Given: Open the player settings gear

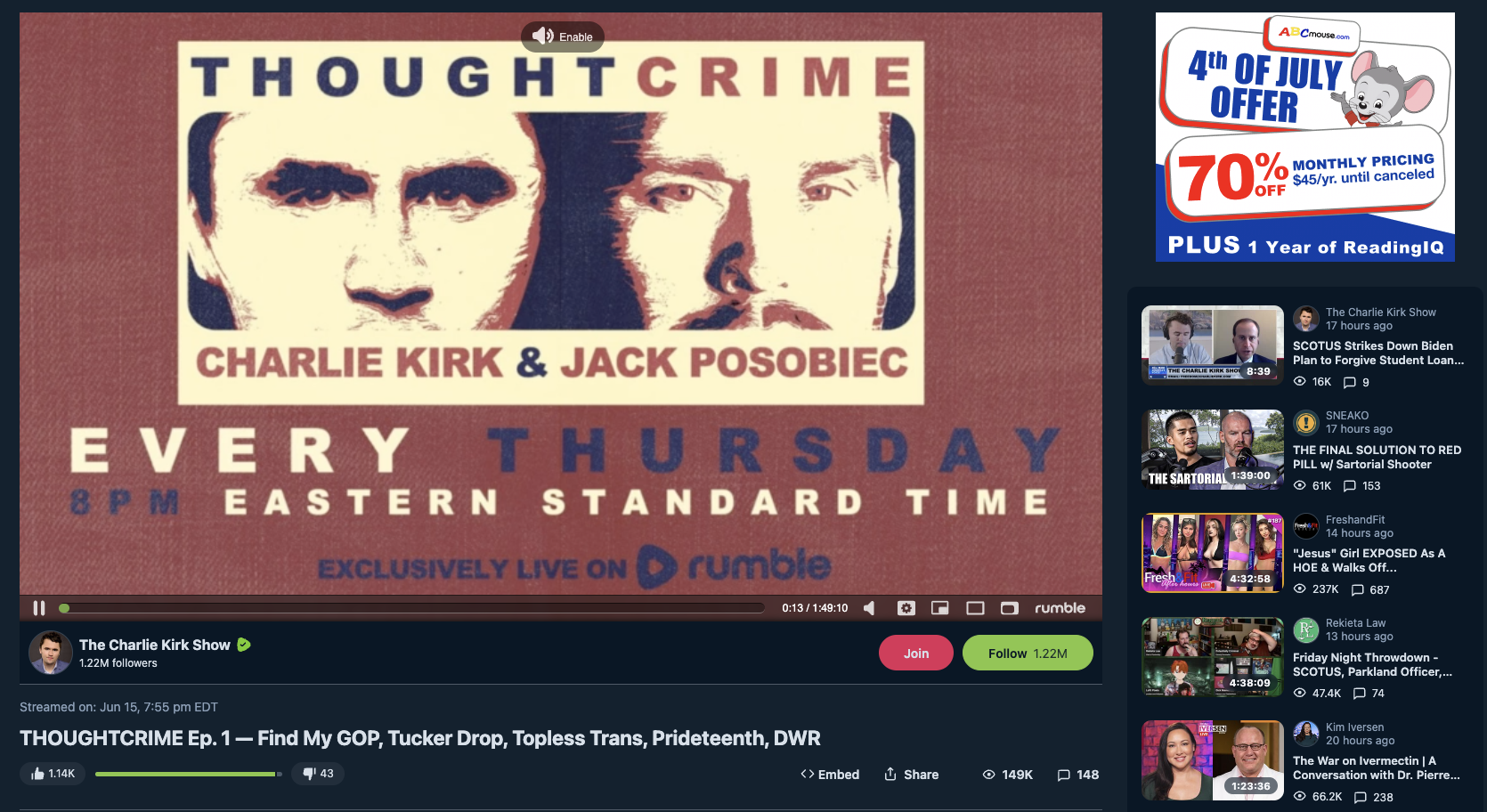Looking at the screenshot, I should tap(906, 608).
